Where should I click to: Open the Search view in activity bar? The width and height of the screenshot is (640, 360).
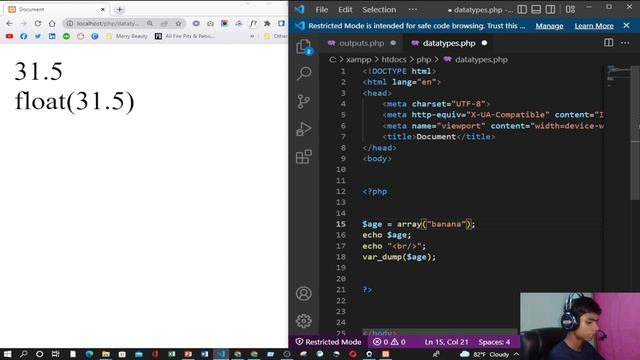coord(304,73)
